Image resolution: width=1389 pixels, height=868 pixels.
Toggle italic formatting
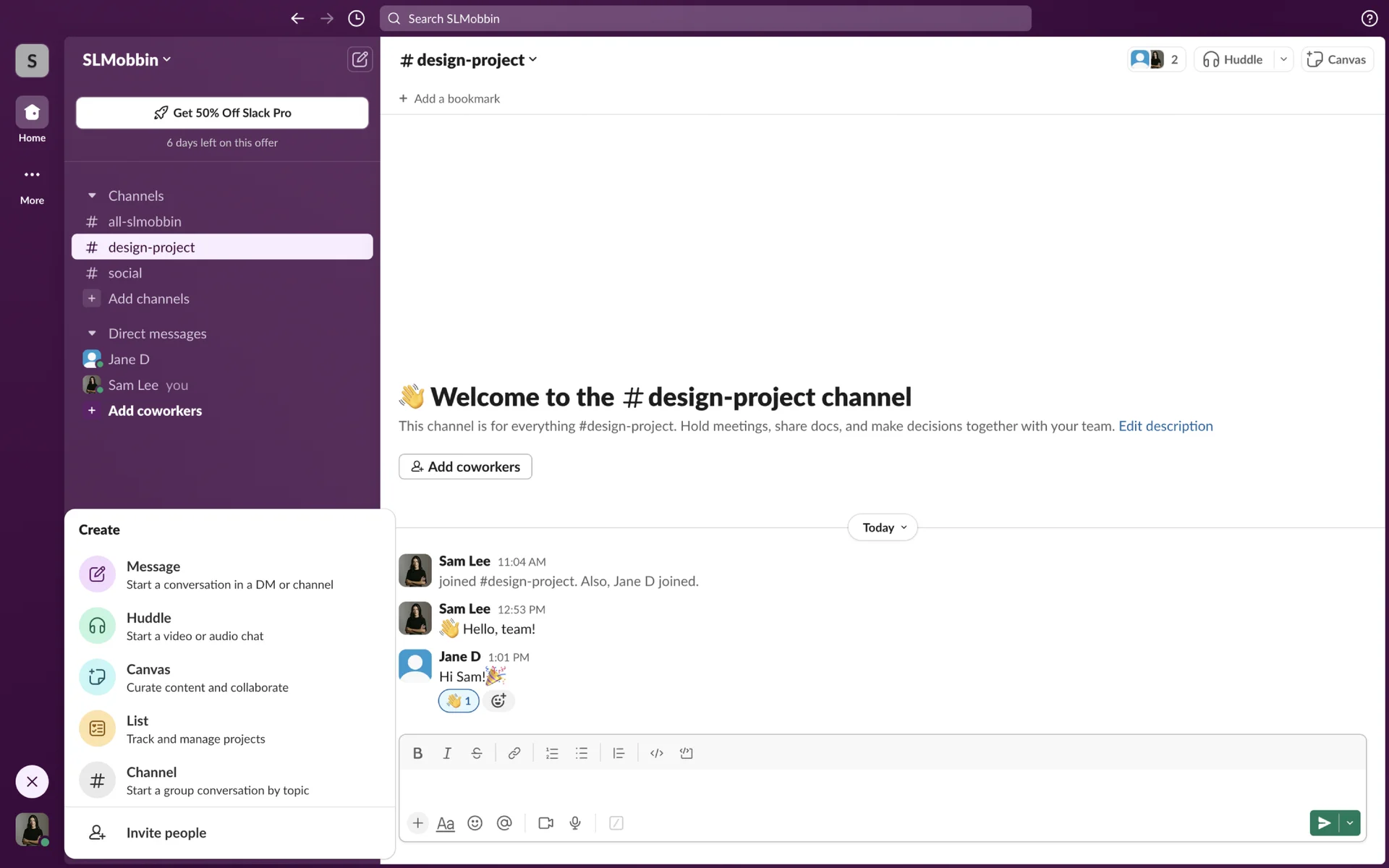tap(447, 753)
